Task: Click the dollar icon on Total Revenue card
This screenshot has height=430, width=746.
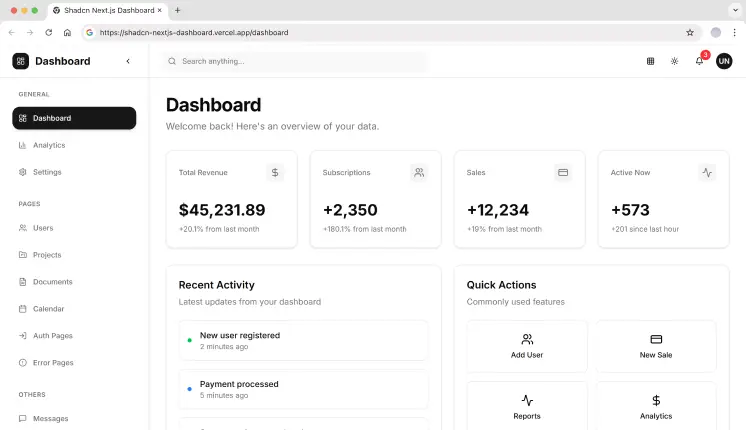Action: [x=275, y=173]
